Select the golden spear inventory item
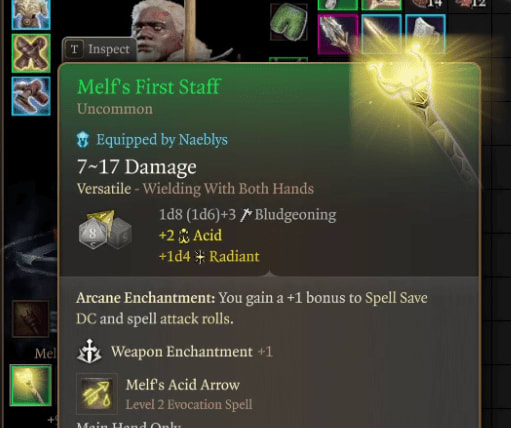The image size is (511, 428). click(x=381, y=34)
